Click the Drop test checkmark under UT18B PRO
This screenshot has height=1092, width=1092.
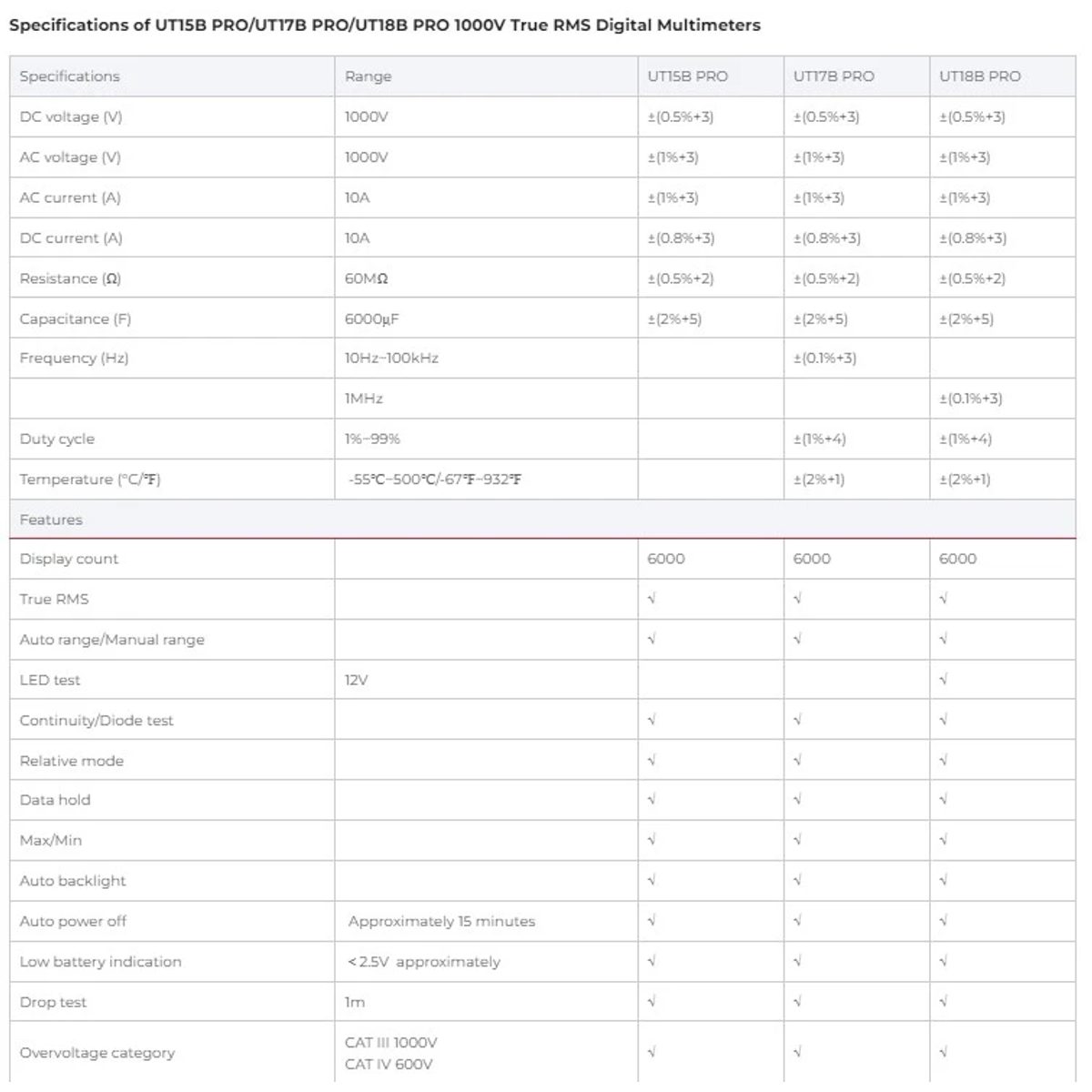point(944,1002)
